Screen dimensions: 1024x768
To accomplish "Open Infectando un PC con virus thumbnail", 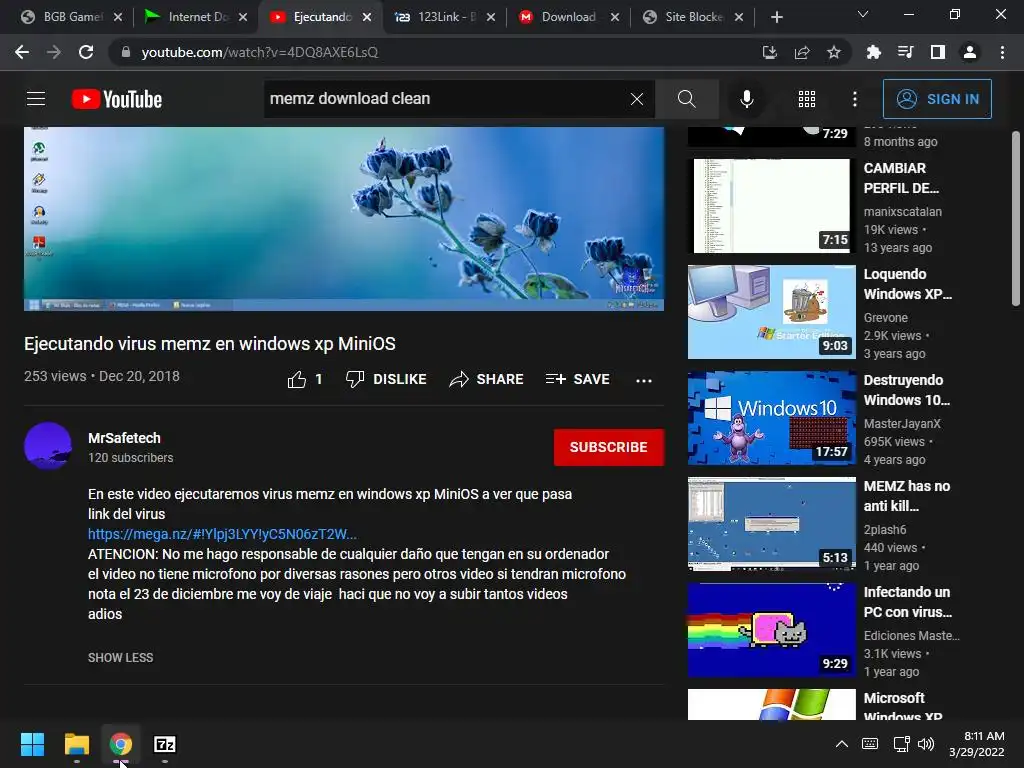I will [x=771, y=630].
